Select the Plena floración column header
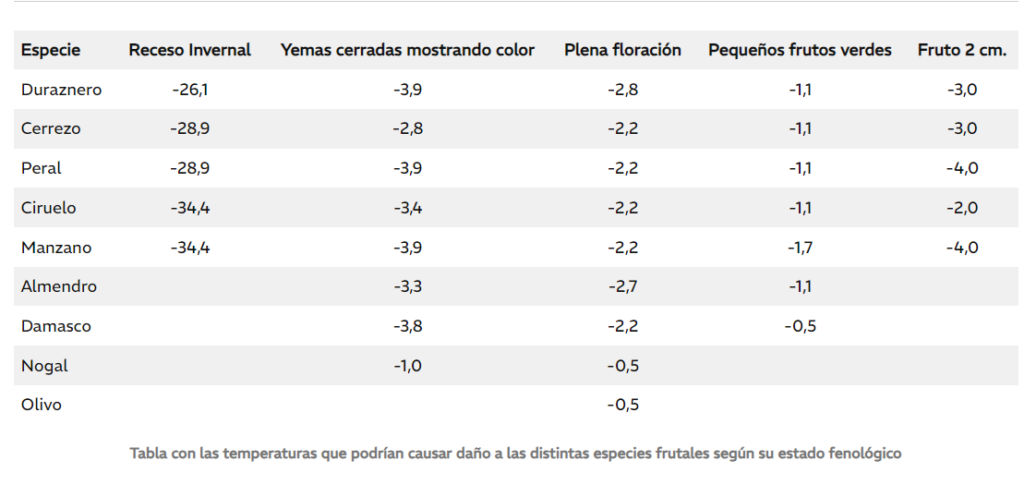Screen dimensions: 1024x485 pyautogui.click(x=622, y=50)
